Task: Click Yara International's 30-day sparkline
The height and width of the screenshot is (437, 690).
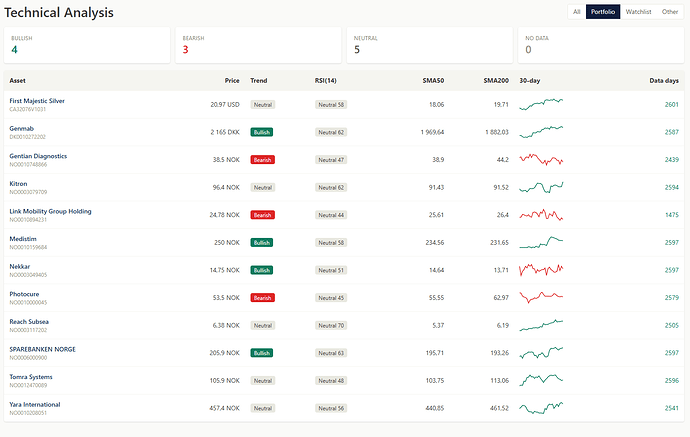Action: coord(541,408)
